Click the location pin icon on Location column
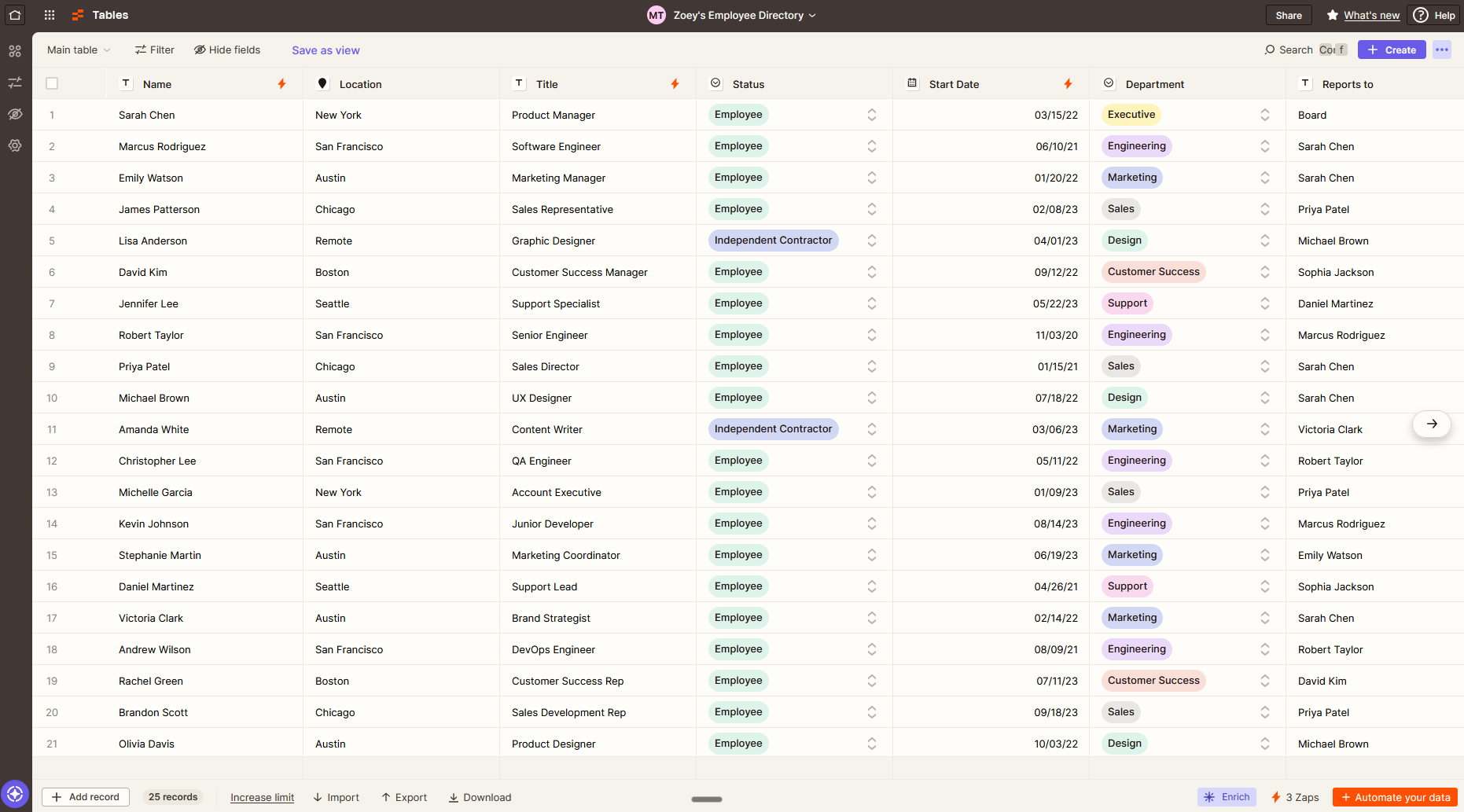Viewport: 1464px width, 812px height. pos(322,83)
